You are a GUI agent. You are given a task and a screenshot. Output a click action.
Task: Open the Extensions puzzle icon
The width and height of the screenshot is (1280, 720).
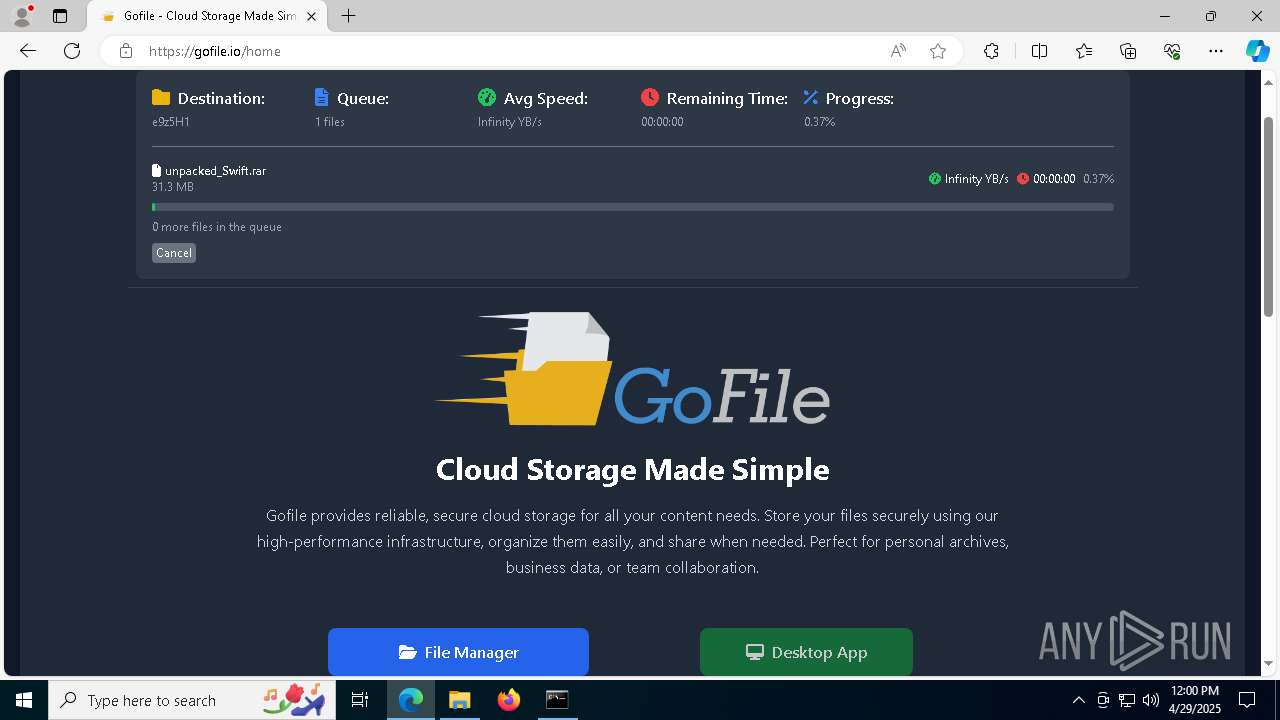pyautogui.click(x=991, y=51)
